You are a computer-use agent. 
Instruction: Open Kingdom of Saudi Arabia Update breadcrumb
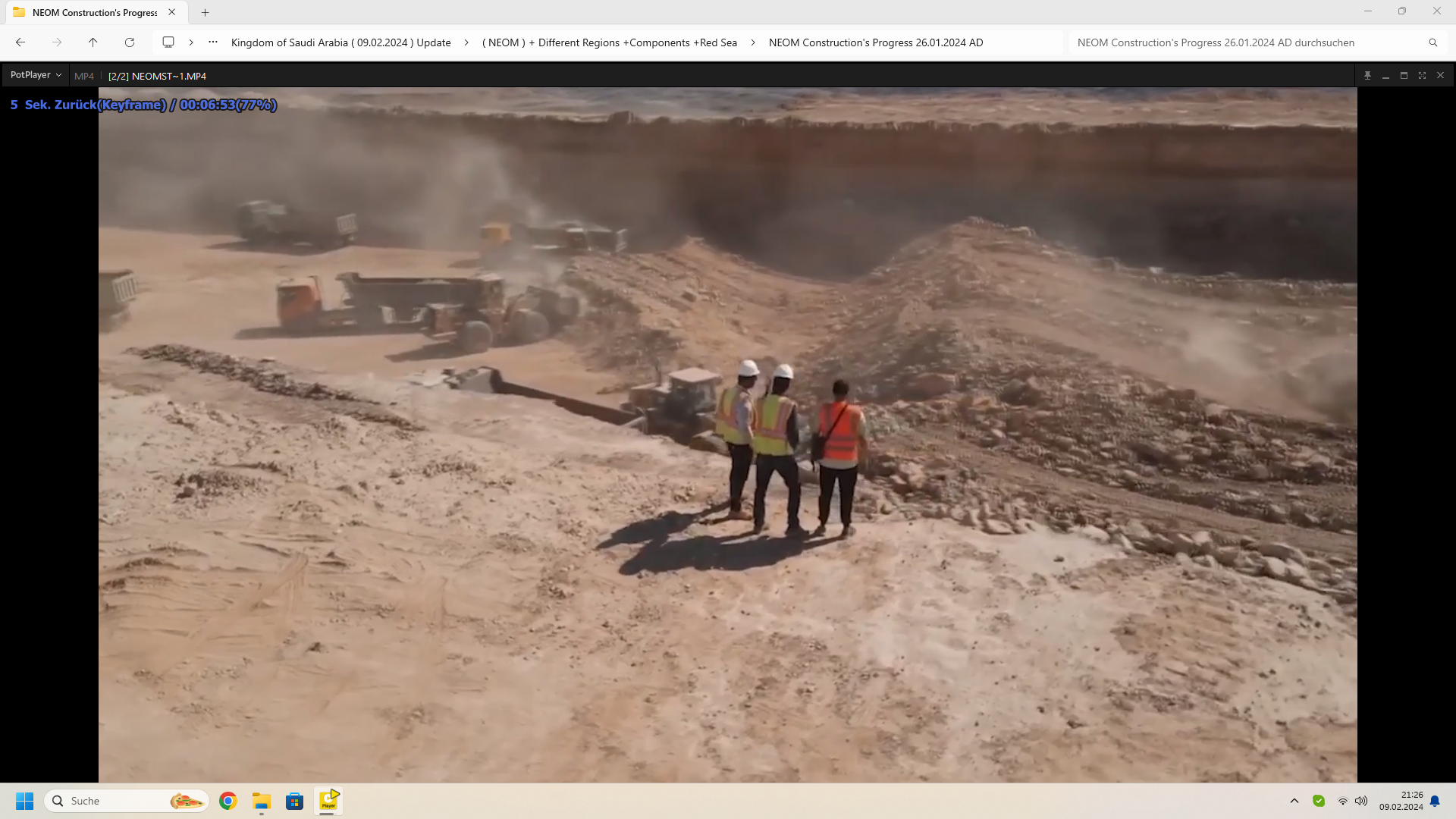click(341, 42)
